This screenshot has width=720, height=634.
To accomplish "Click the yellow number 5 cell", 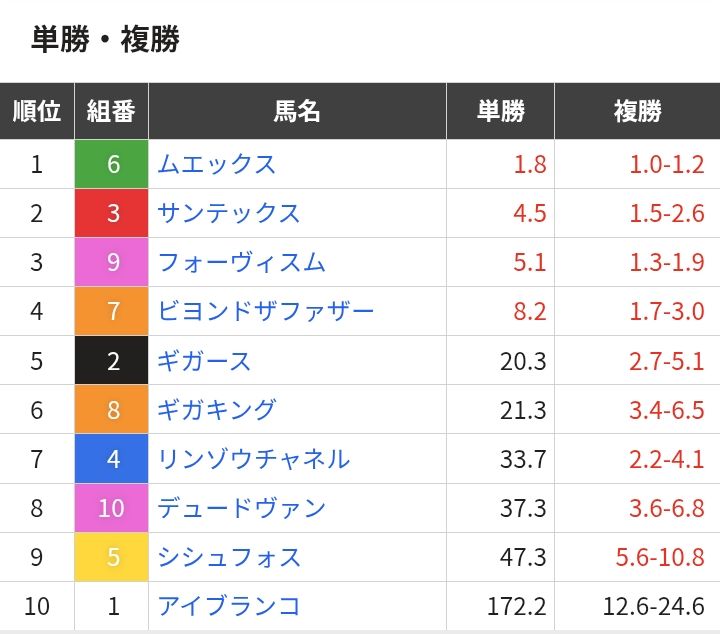I will point(112,557).
